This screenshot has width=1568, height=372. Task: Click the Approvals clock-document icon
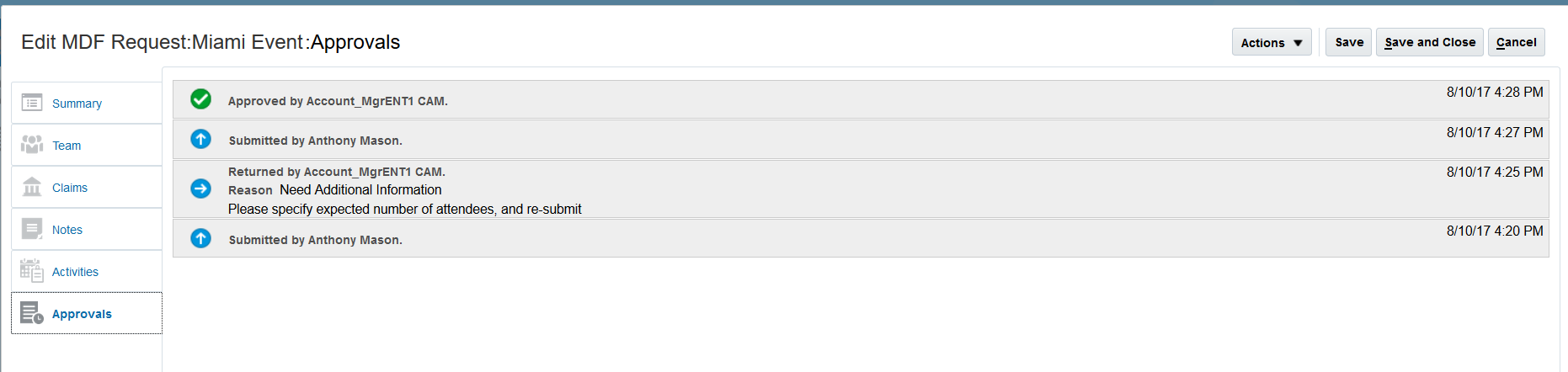click(32, 313)
